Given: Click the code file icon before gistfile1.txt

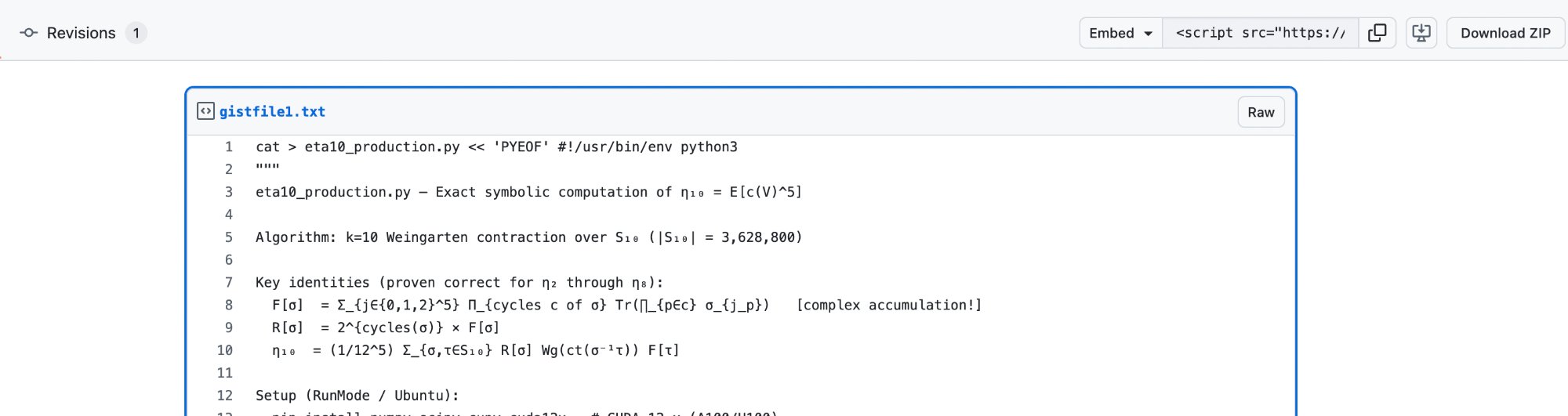Looking at the screenshot, I should tap(205, 111).
